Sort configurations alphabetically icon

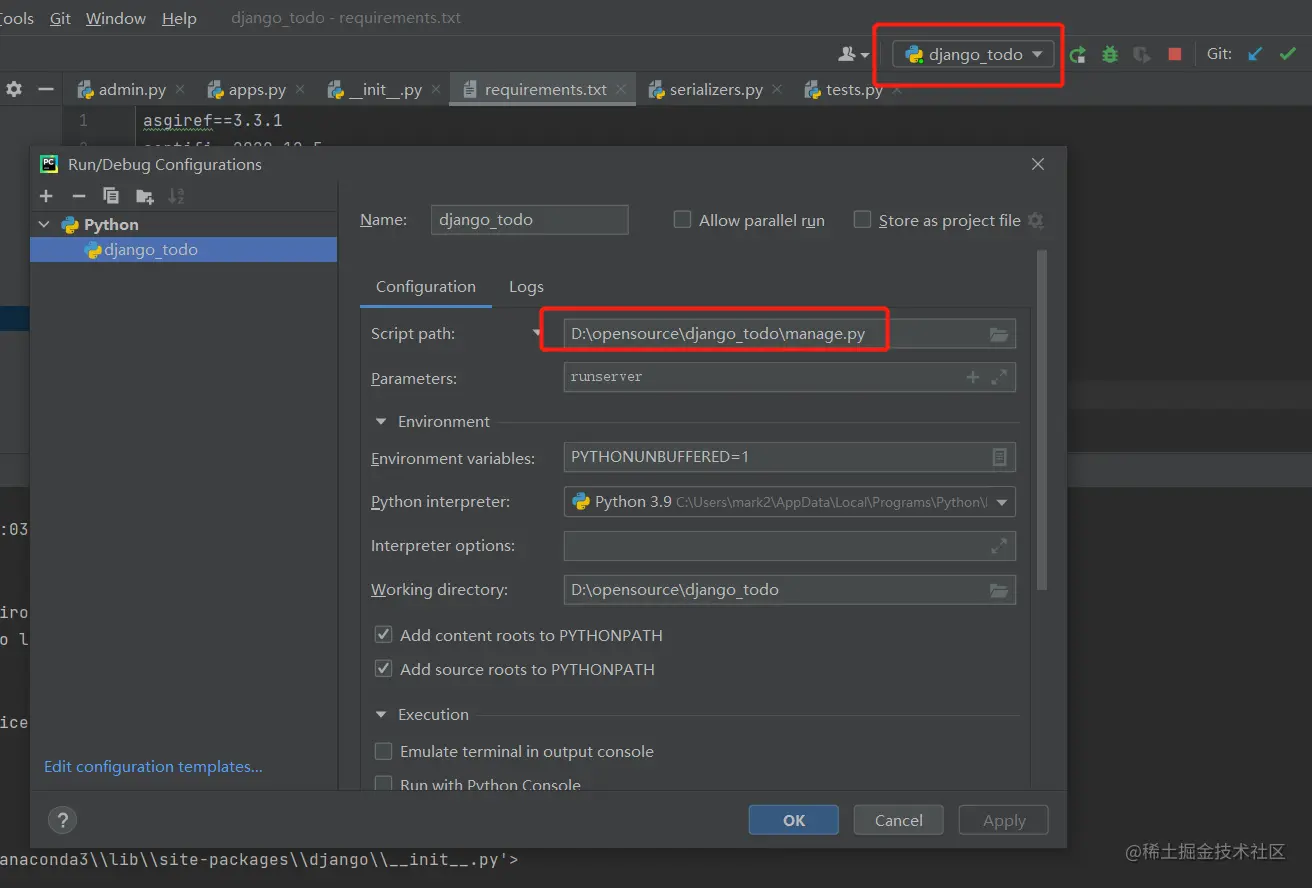click(x=177, y=196)
